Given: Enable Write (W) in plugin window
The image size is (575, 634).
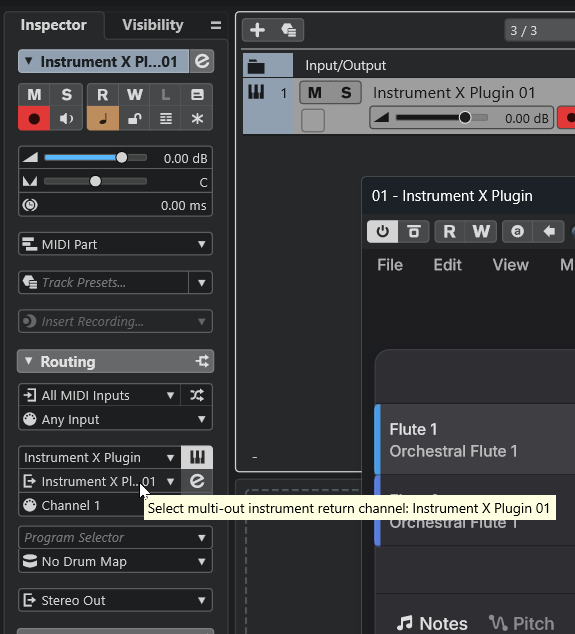Looking at the screenshot, I should click(481, 231).
